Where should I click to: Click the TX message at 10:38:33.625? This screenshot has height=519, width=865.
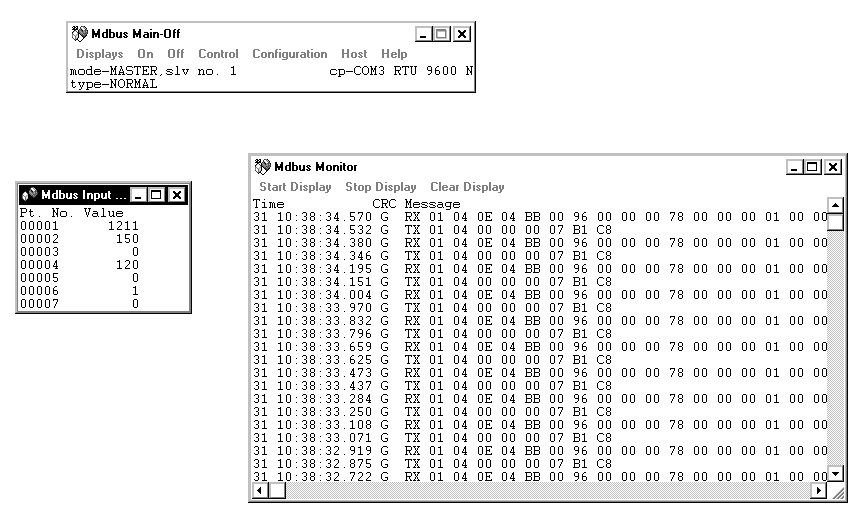[432, 360]
